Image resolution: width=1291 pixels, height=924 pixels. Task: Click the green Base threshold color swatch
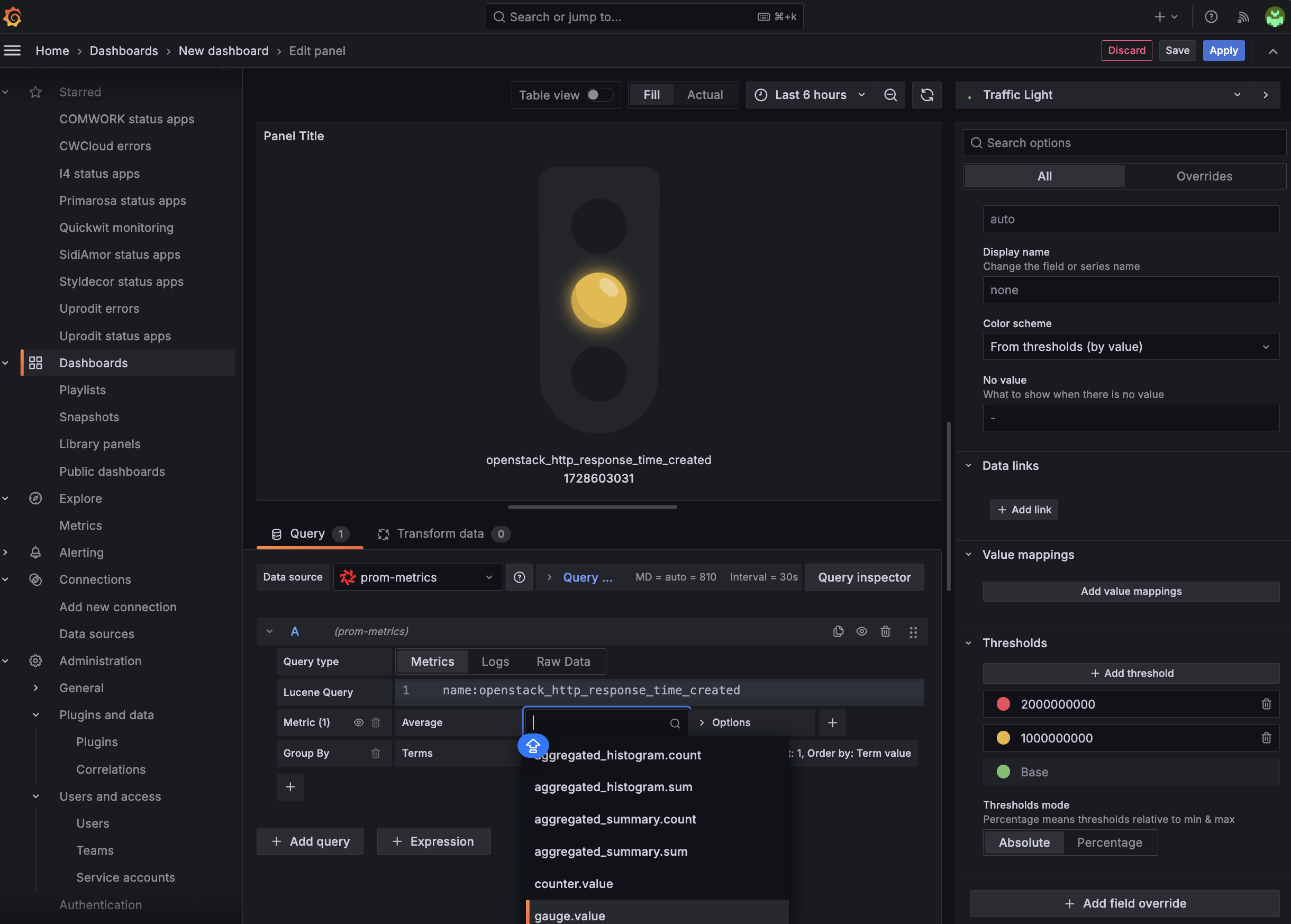(x=1003, y=772)
